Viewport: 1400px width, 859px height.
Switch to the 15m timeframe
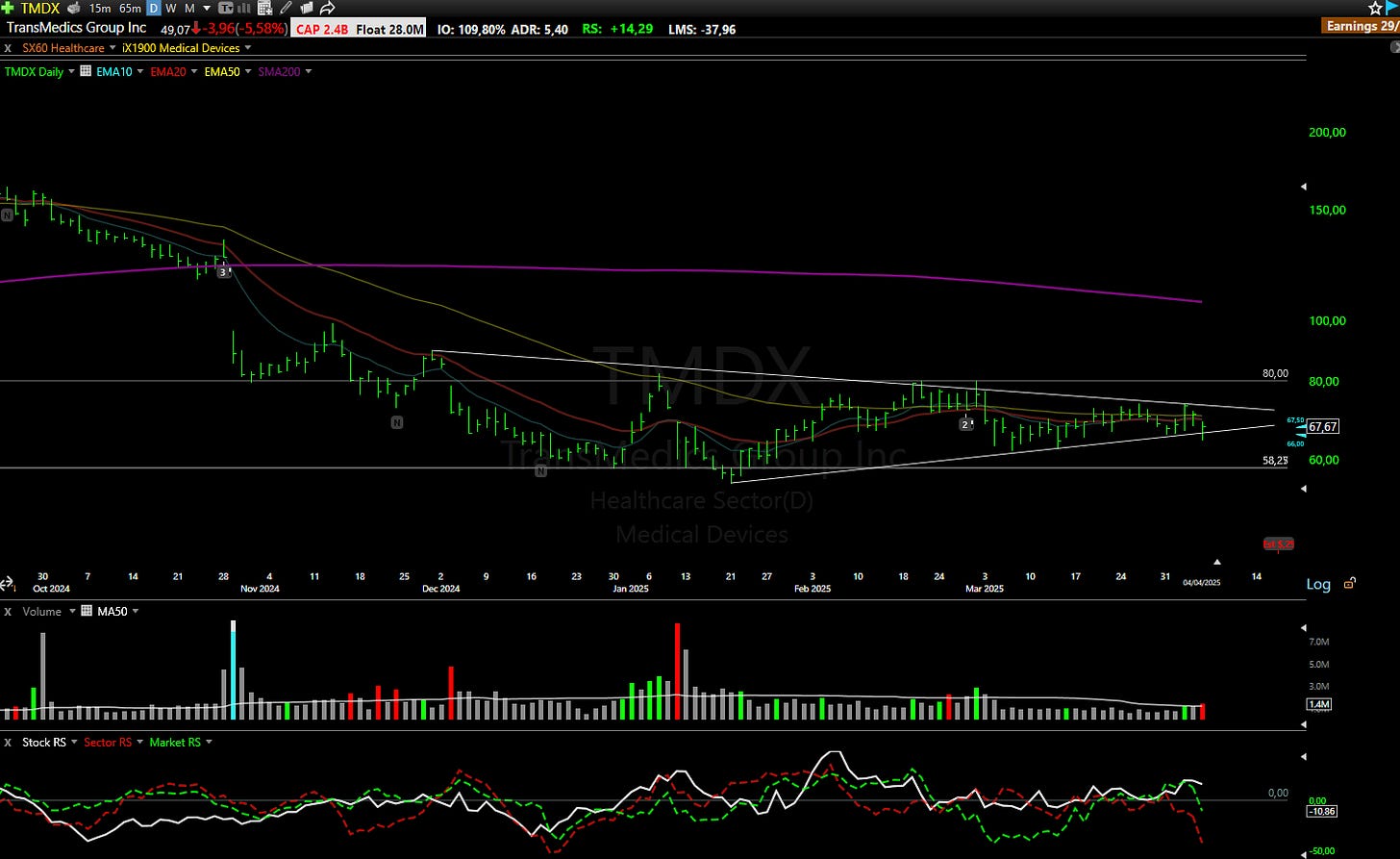(100, 8)
